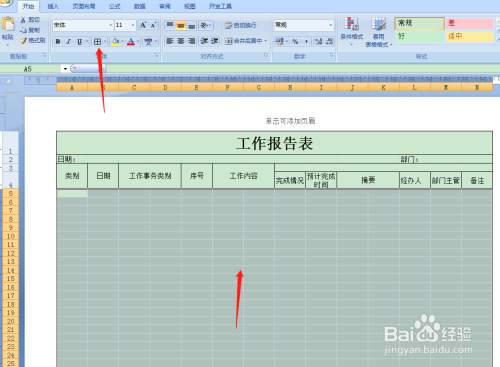
Task: Toggle middle vertical alignment
Action: (180, 25)
